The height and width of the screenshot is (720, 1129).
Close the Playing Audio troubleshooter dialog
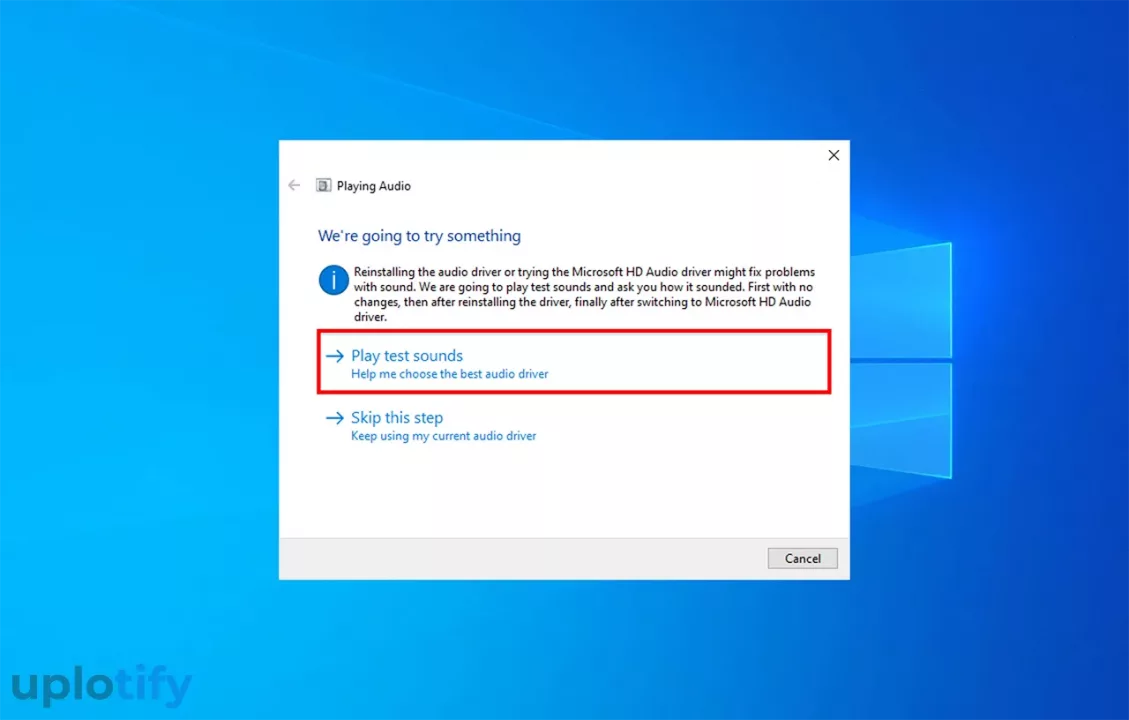click(833, 155)
